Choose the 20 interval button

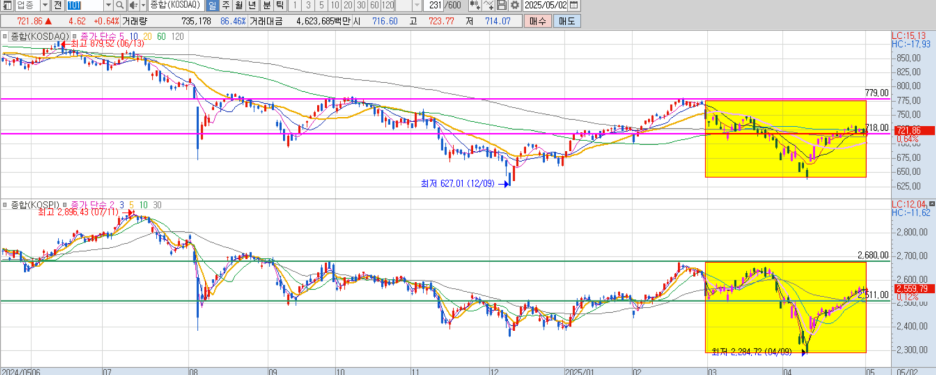[348, 5]
